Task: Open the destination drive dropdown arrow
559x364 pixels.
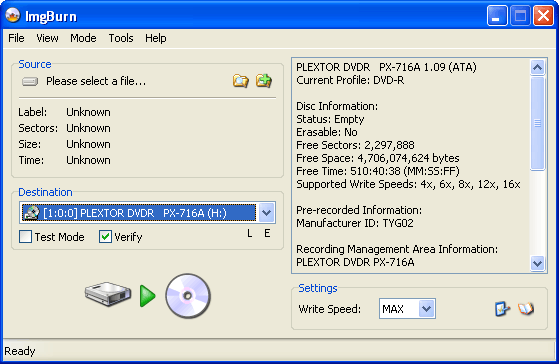Action: coord(266,213)
